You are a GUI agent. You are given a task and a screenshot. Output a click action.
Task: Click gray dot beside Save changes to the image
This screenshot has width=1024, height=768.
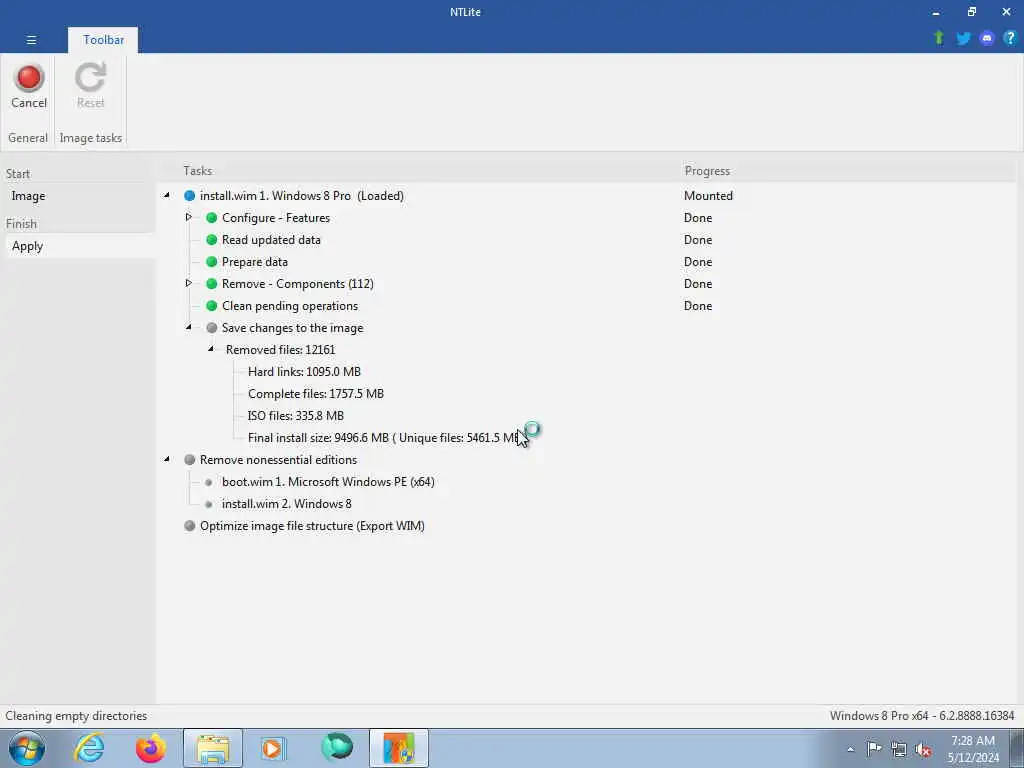click(x=212, y=328)
